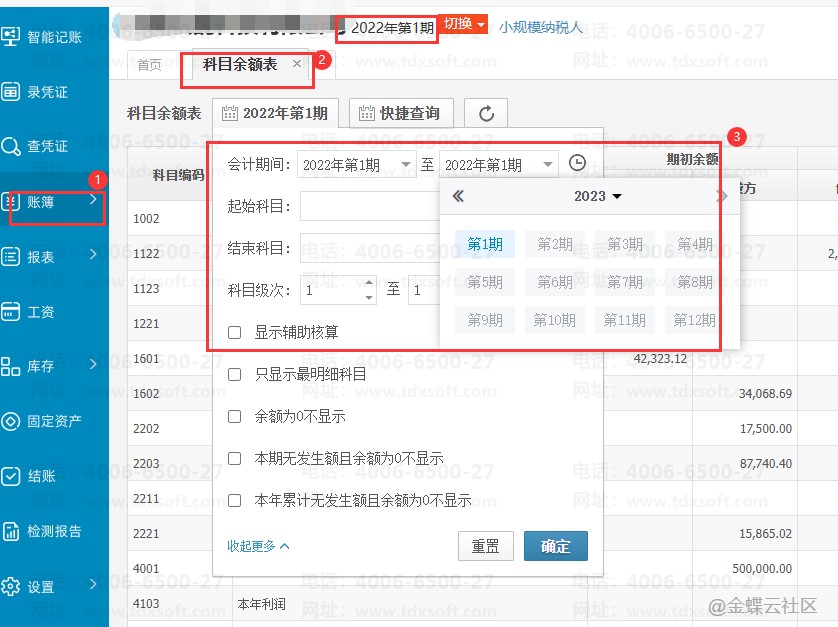Click the 起始科目 input field
The width and height of the screenshot is (838, 627).
click(x=370, y=206)
